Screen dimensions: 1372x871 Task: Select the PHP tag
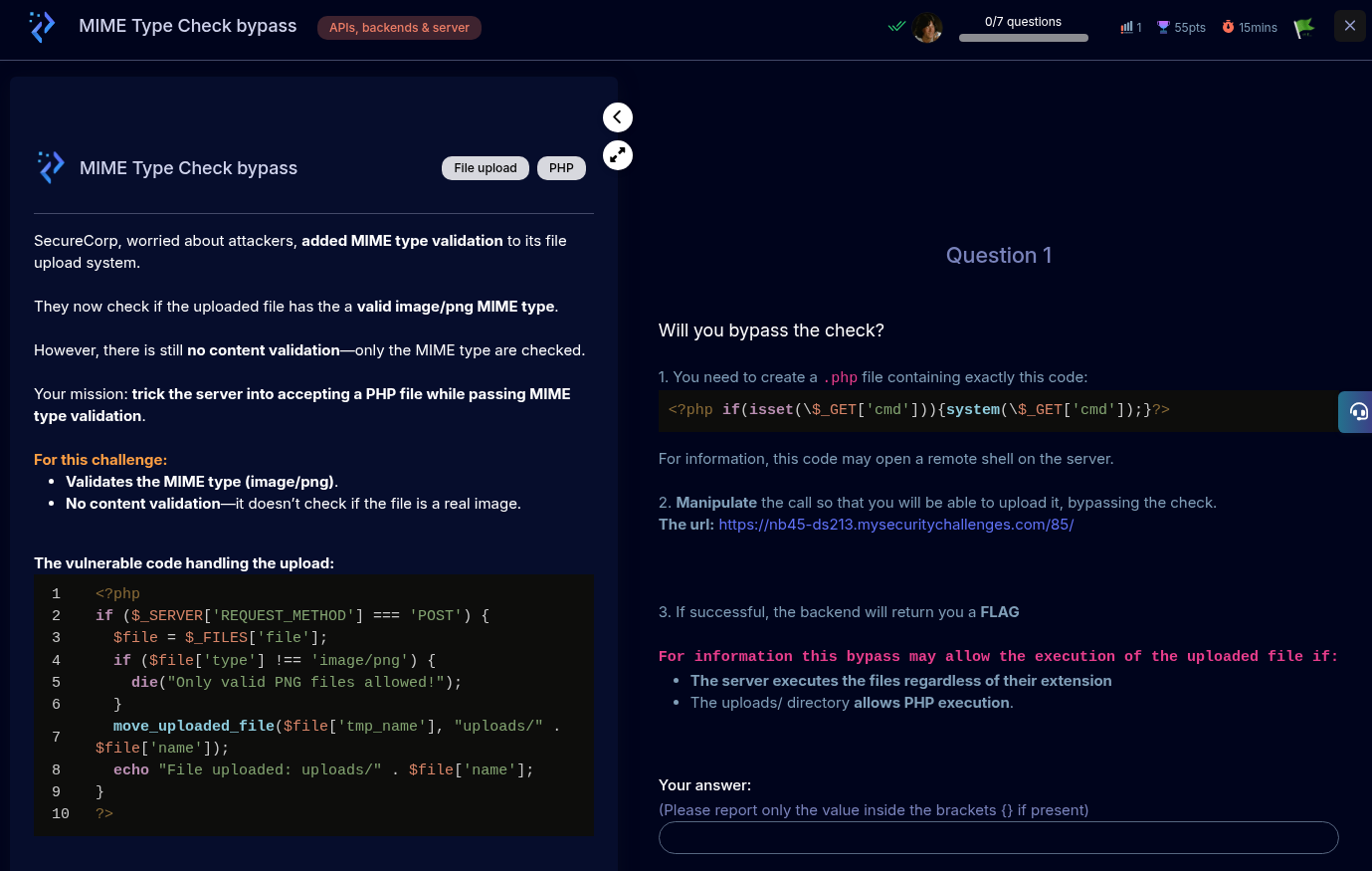pyautogui.click(x=561, y=168)
